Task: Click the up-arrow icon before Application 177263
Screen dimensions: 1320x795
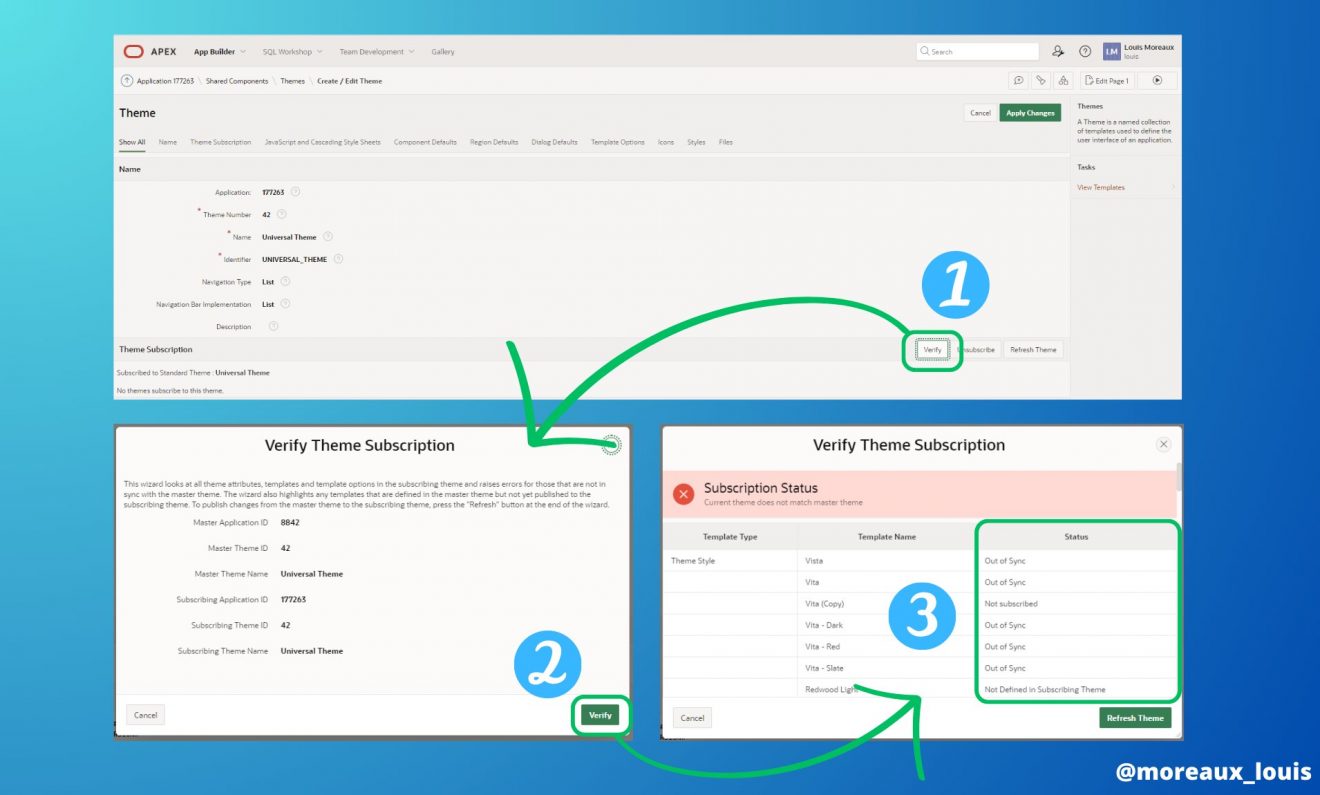Action: (126, 81)
